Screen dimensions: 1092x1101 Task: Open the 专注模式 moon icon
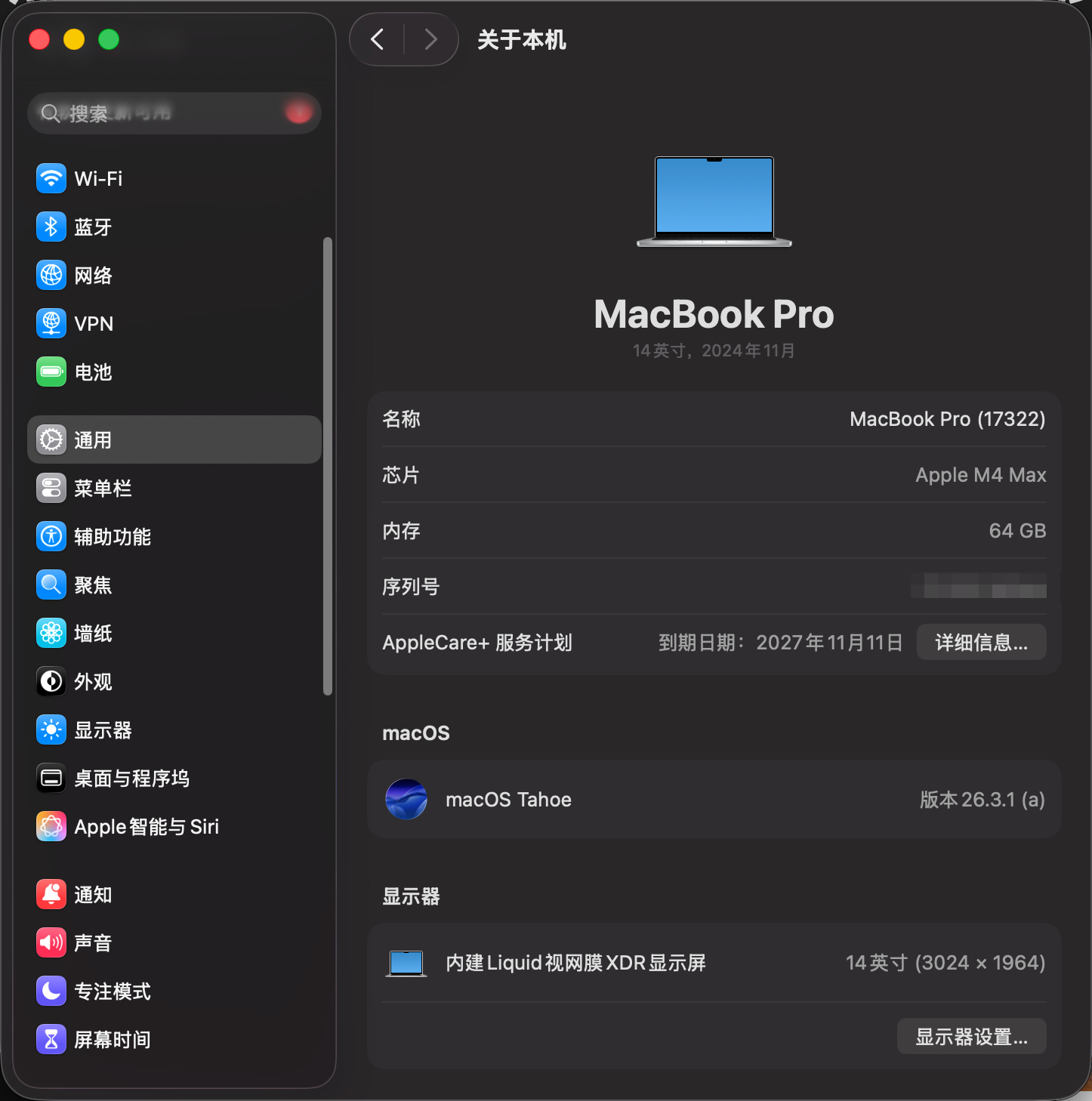51,991
